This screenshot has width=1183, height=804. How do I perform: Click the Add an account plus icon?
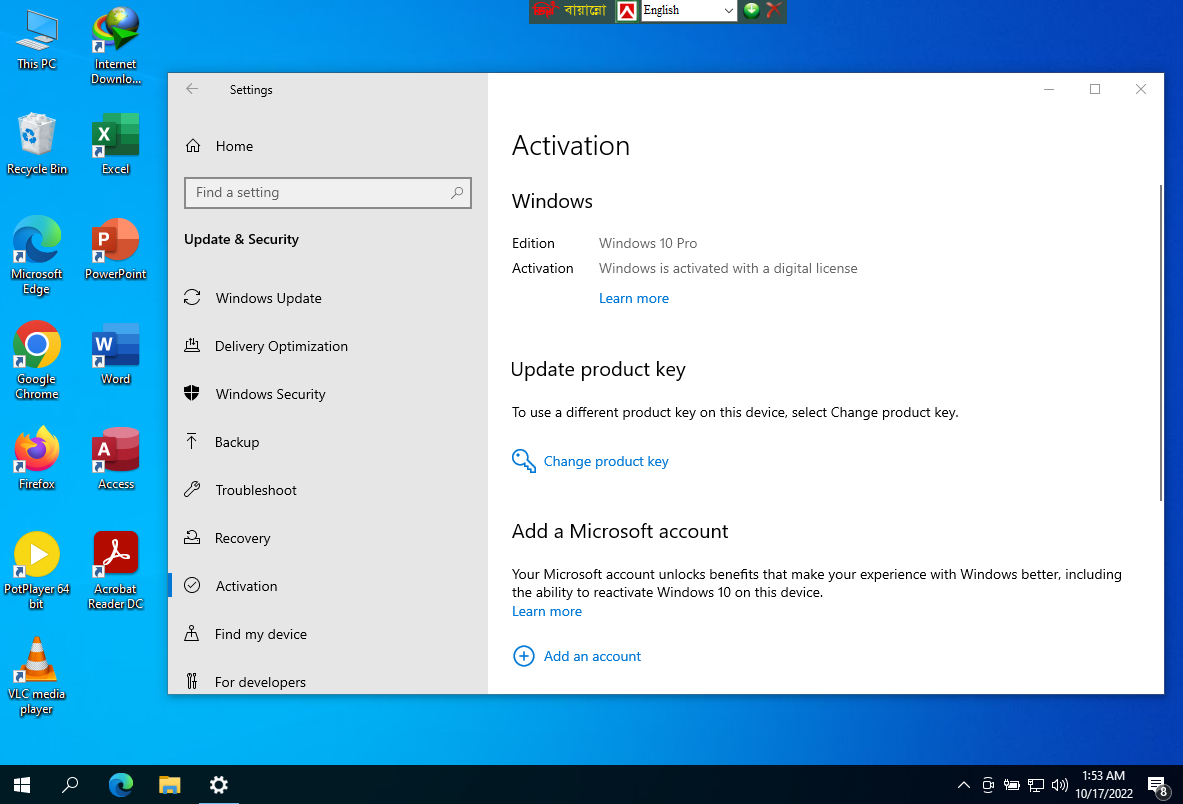pos(524,656)
